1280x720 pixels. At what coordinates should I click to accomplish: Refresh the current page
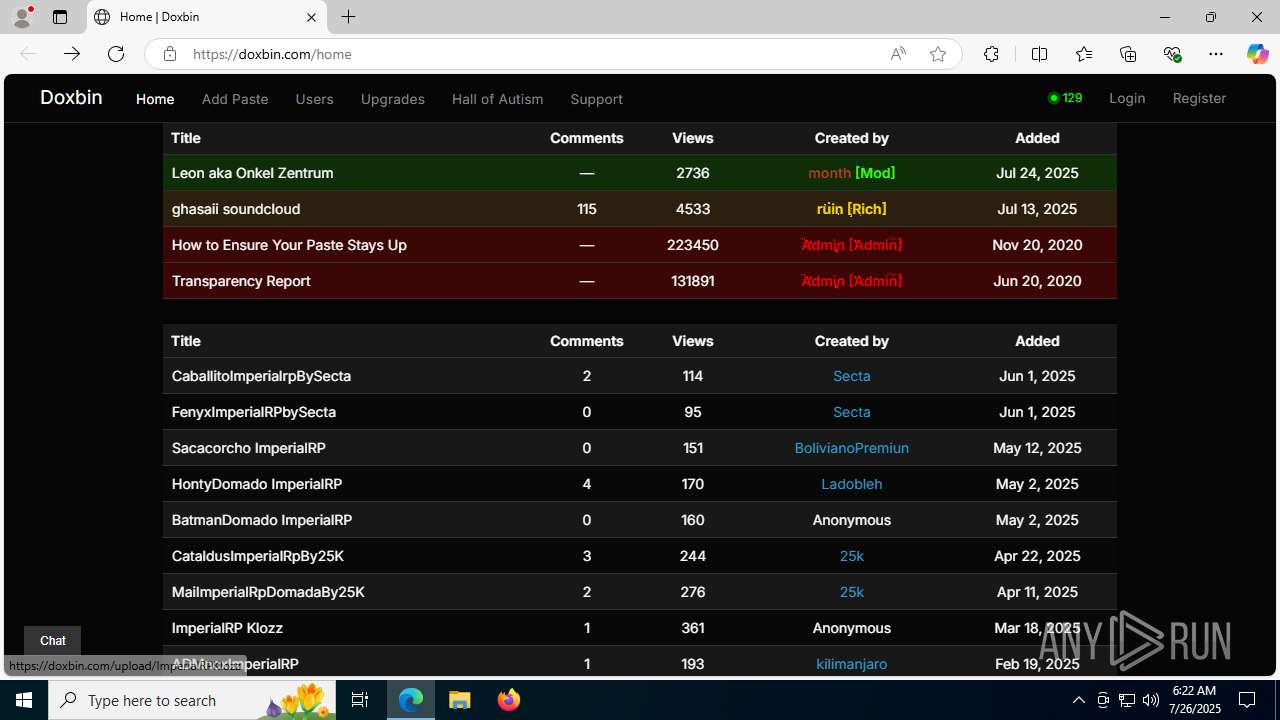pyautogui.click(x=116, y=54)
